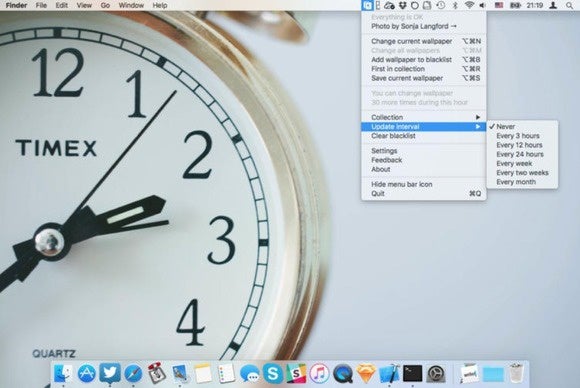580x388 pixels.
Task: Open Spotlight search magnifier
Action: click(570, 5)
